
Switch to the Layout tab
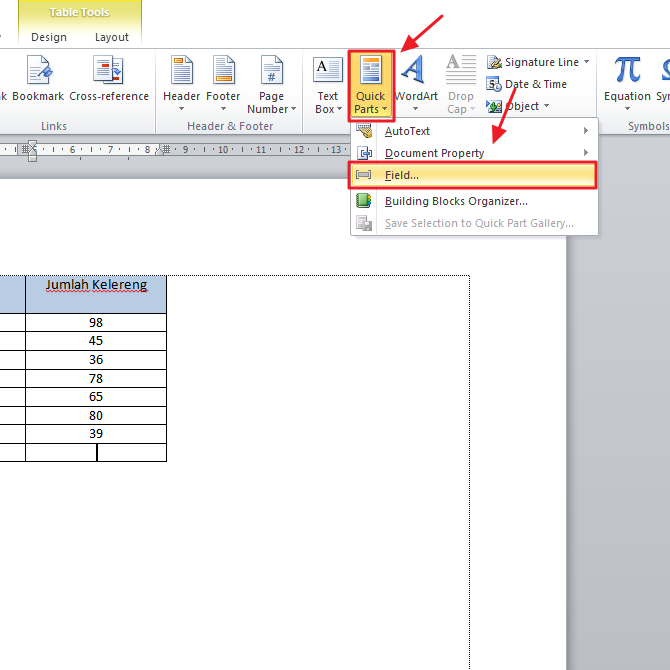(112, 37)
